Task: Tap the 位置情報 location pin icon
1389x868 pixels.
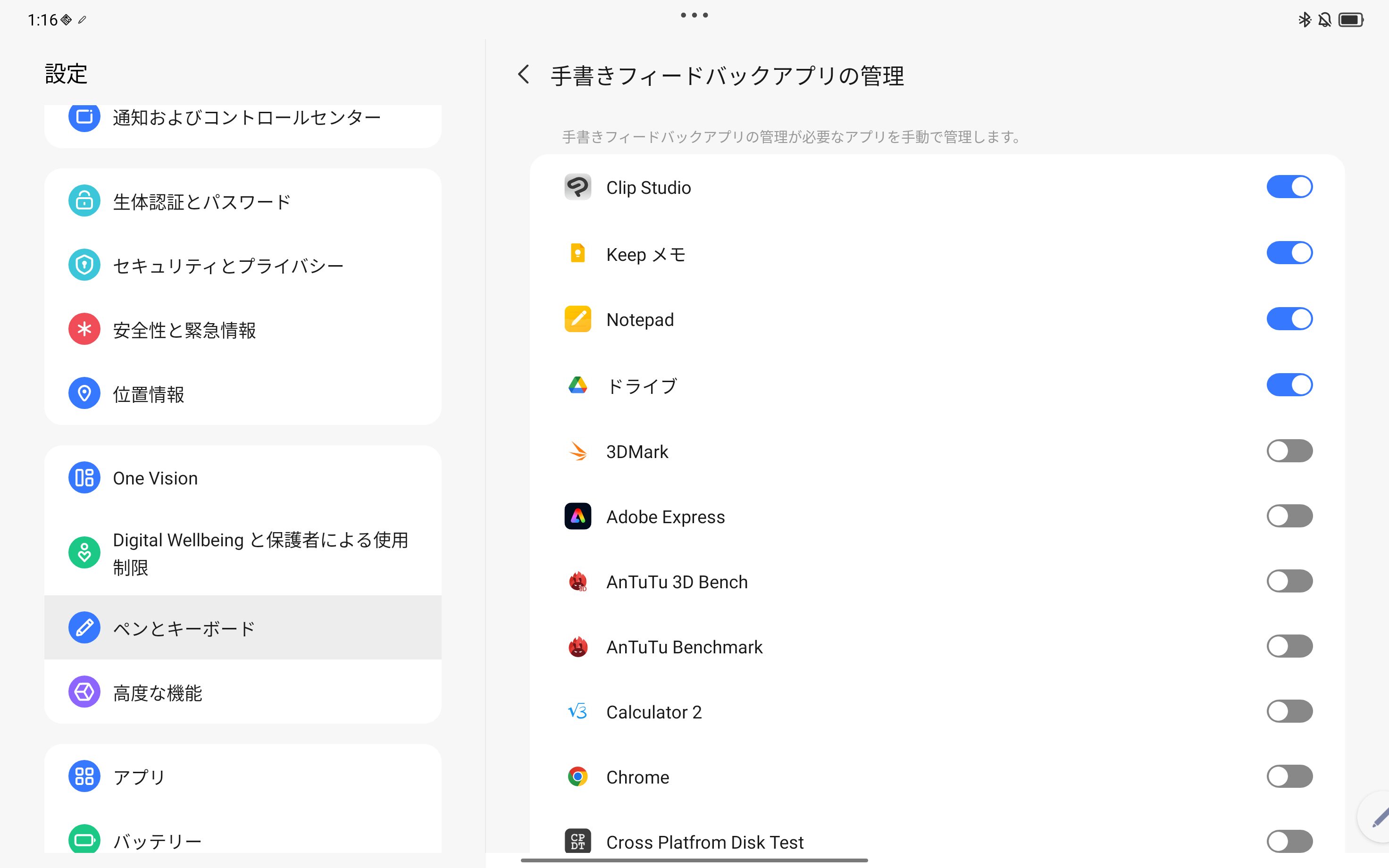Action: [x=84, y=393]
